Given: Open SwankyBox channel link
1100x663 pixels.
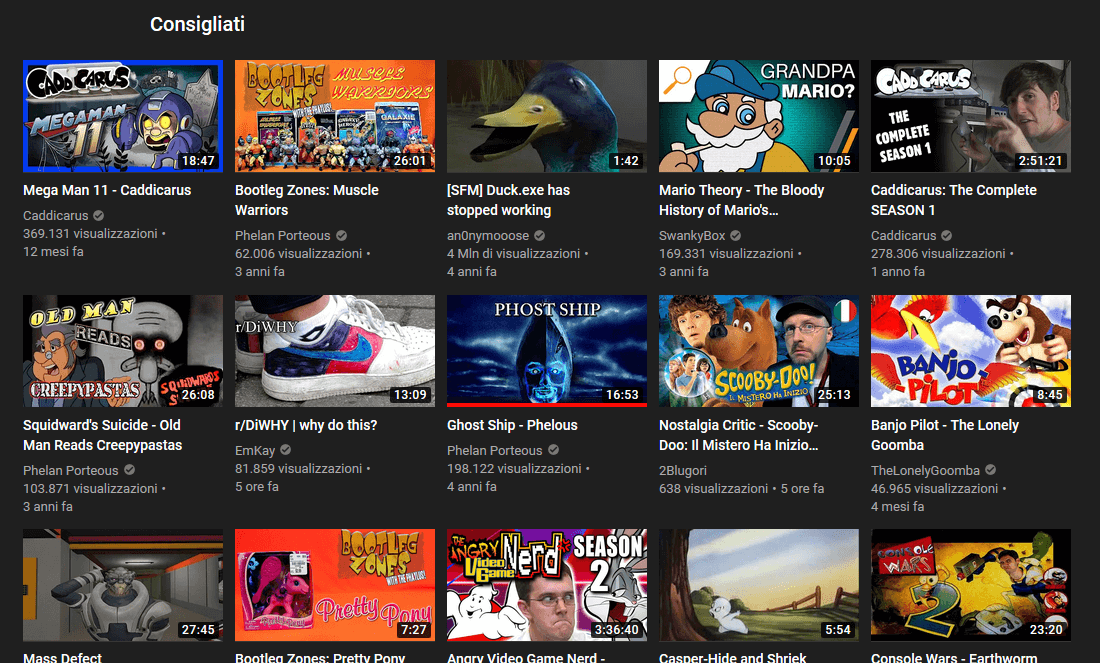Looking at the screenshot, I should (x=692, y=236).
